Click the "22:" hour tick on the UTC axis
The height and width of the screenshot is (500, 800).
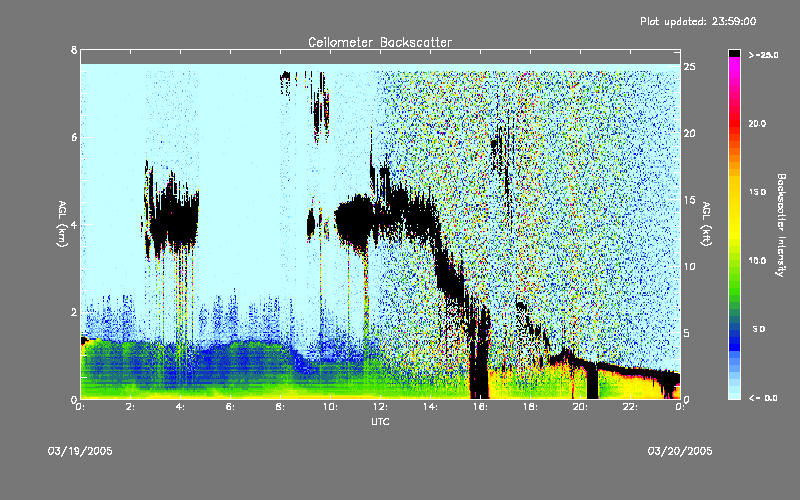point(631,407)
